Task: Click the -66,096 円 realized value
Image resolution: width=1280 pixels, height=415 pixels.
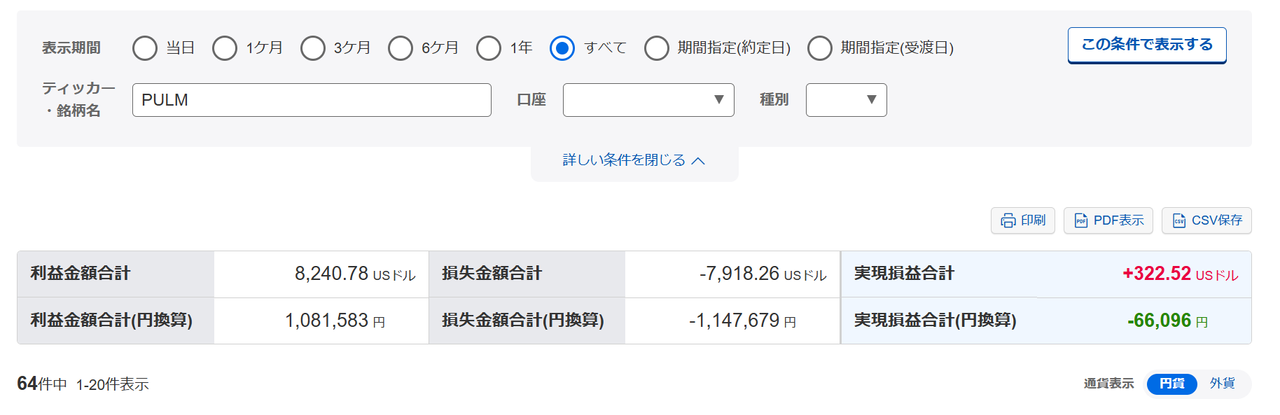Action: point(1167,321)
